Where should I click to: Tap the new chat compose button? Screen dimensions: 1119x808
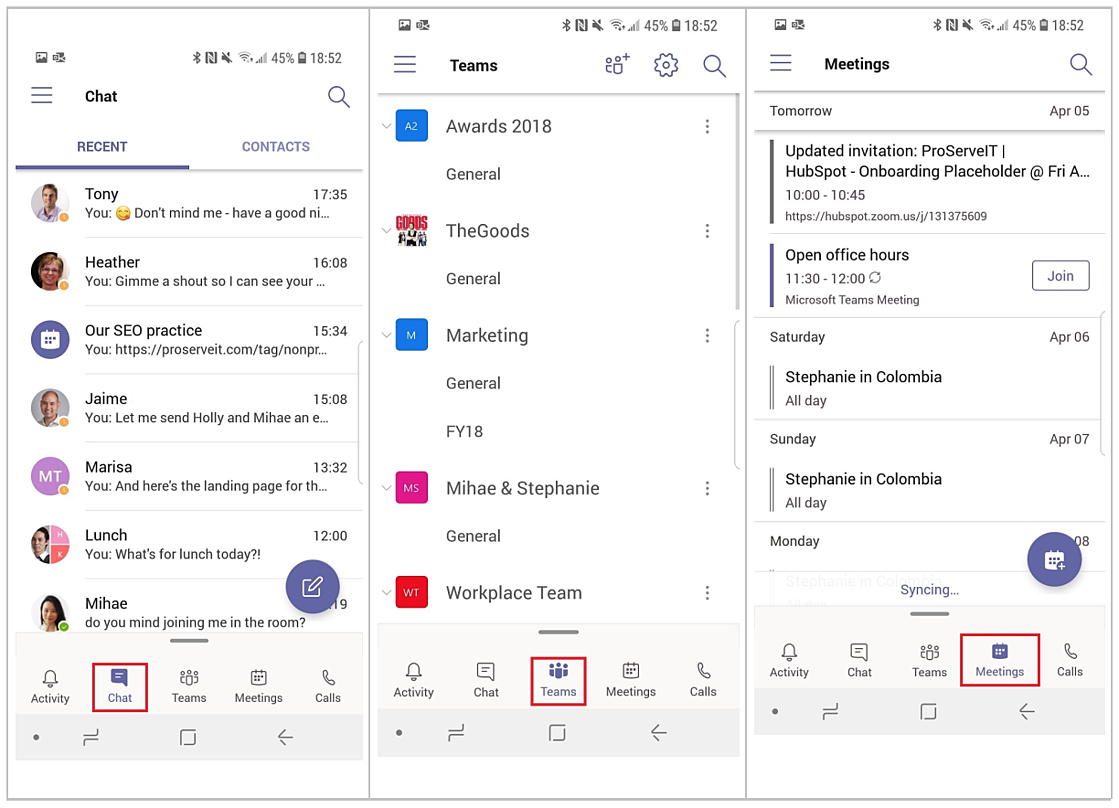point(313,586)
